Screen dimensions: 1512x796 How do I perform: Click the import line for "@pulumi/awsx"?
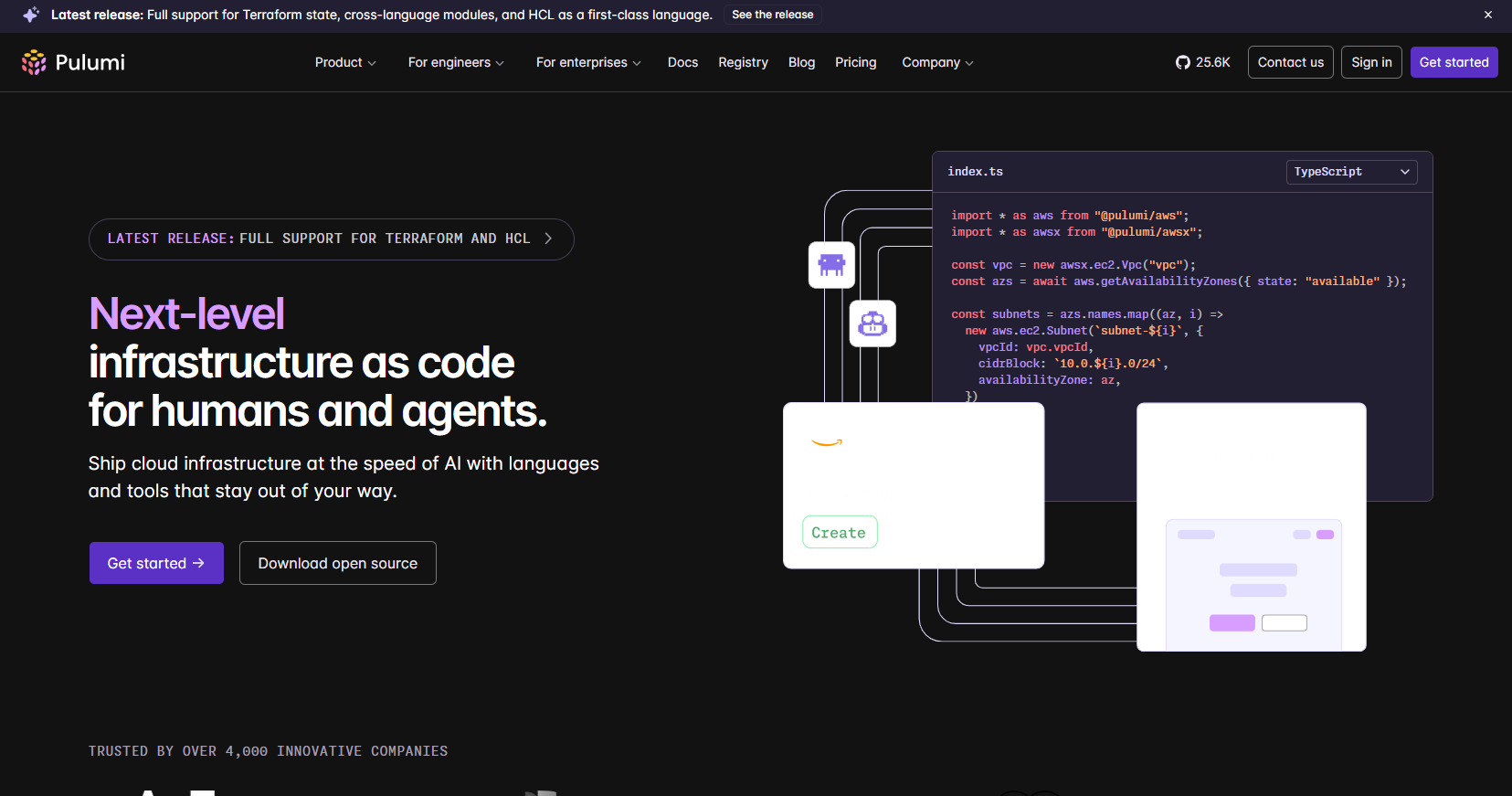tap(1076, 232)
